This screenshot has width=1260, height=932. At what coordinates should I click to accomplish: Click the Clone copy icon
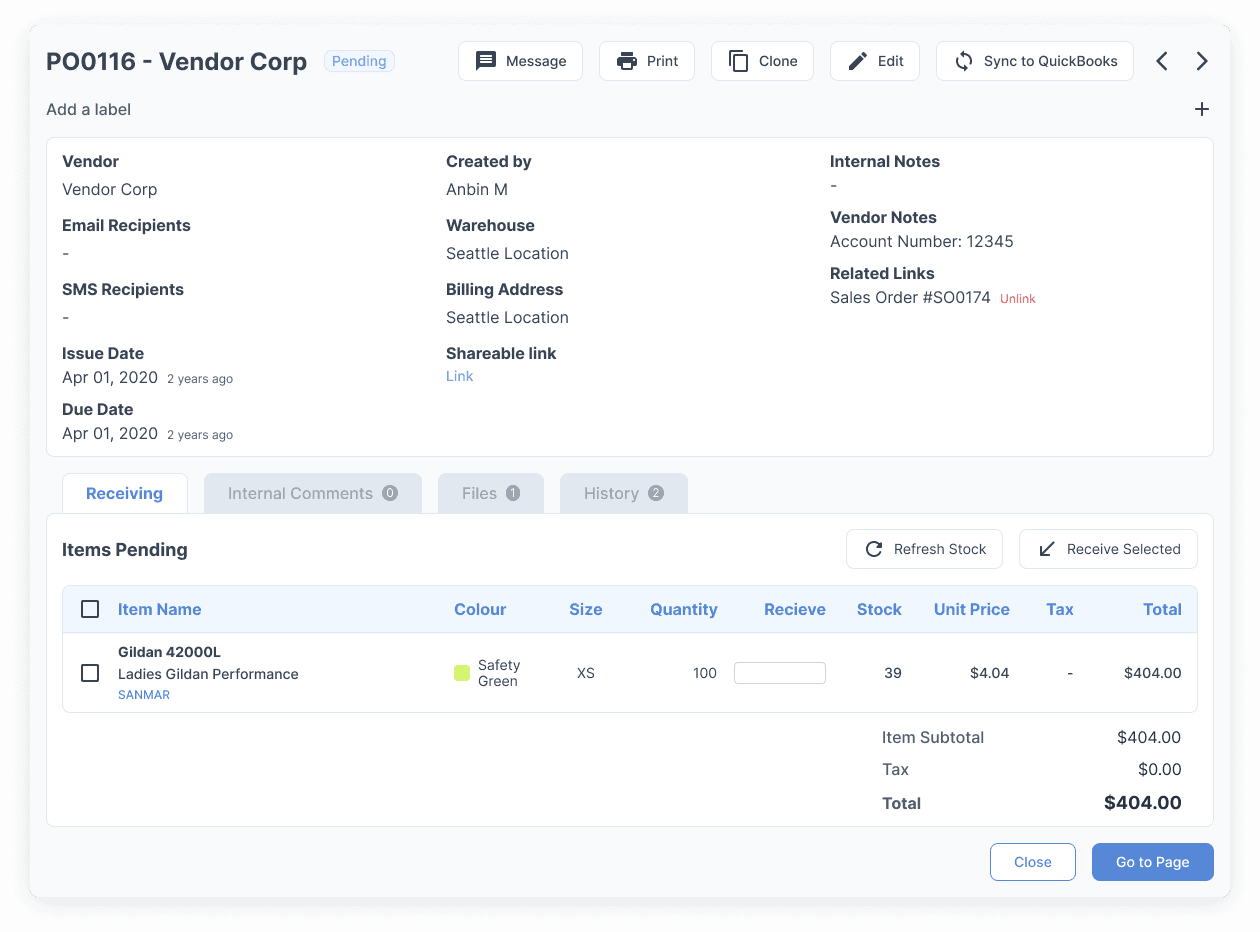click(737, 61)
